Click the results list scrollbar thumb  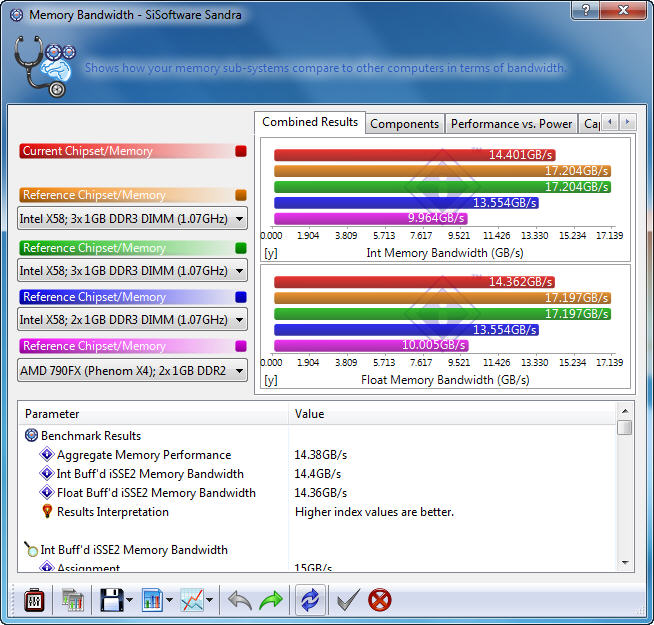coord(625,427)
